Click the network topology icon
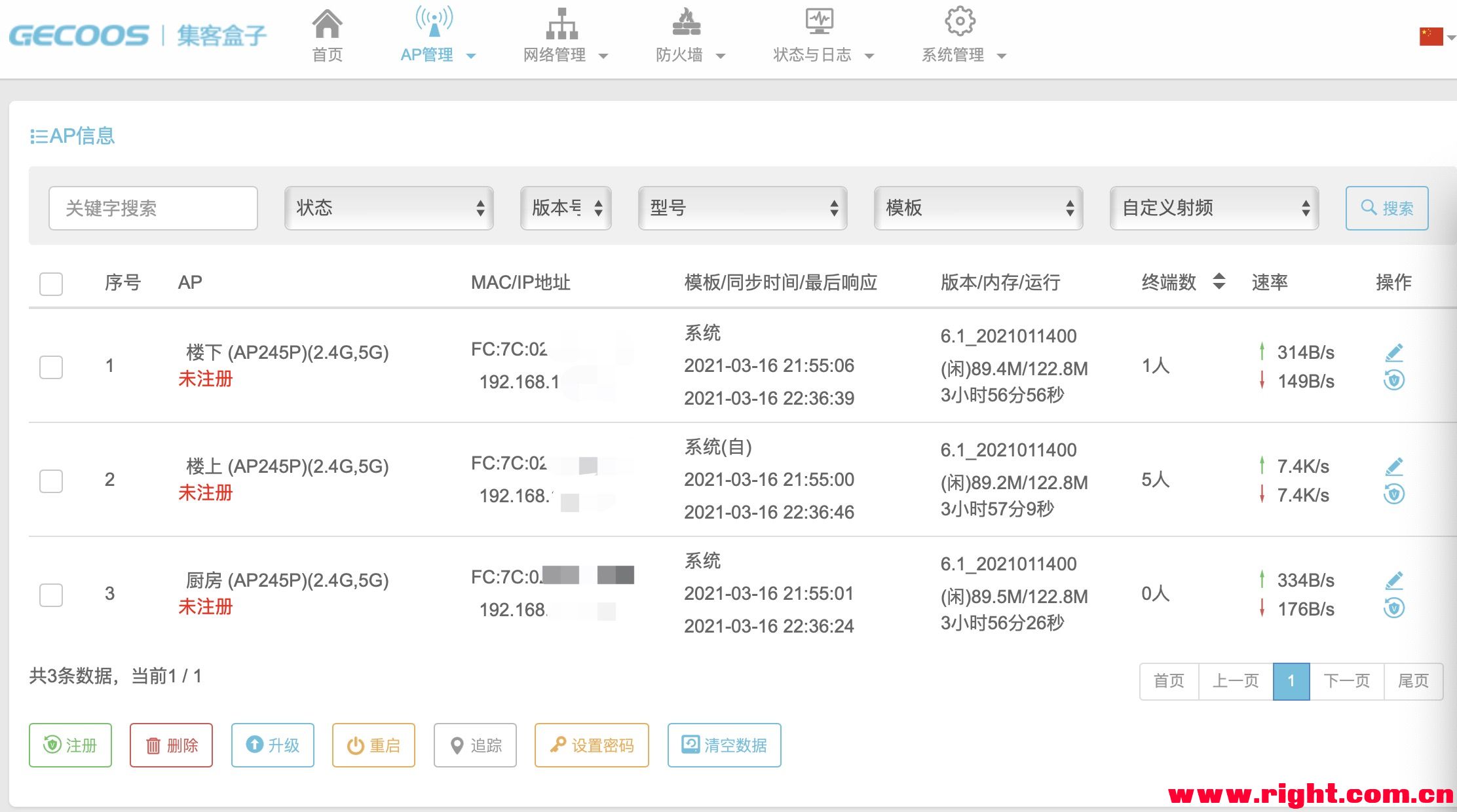The height and width of the screenshot is (812, 1457). tap(562, 24)
